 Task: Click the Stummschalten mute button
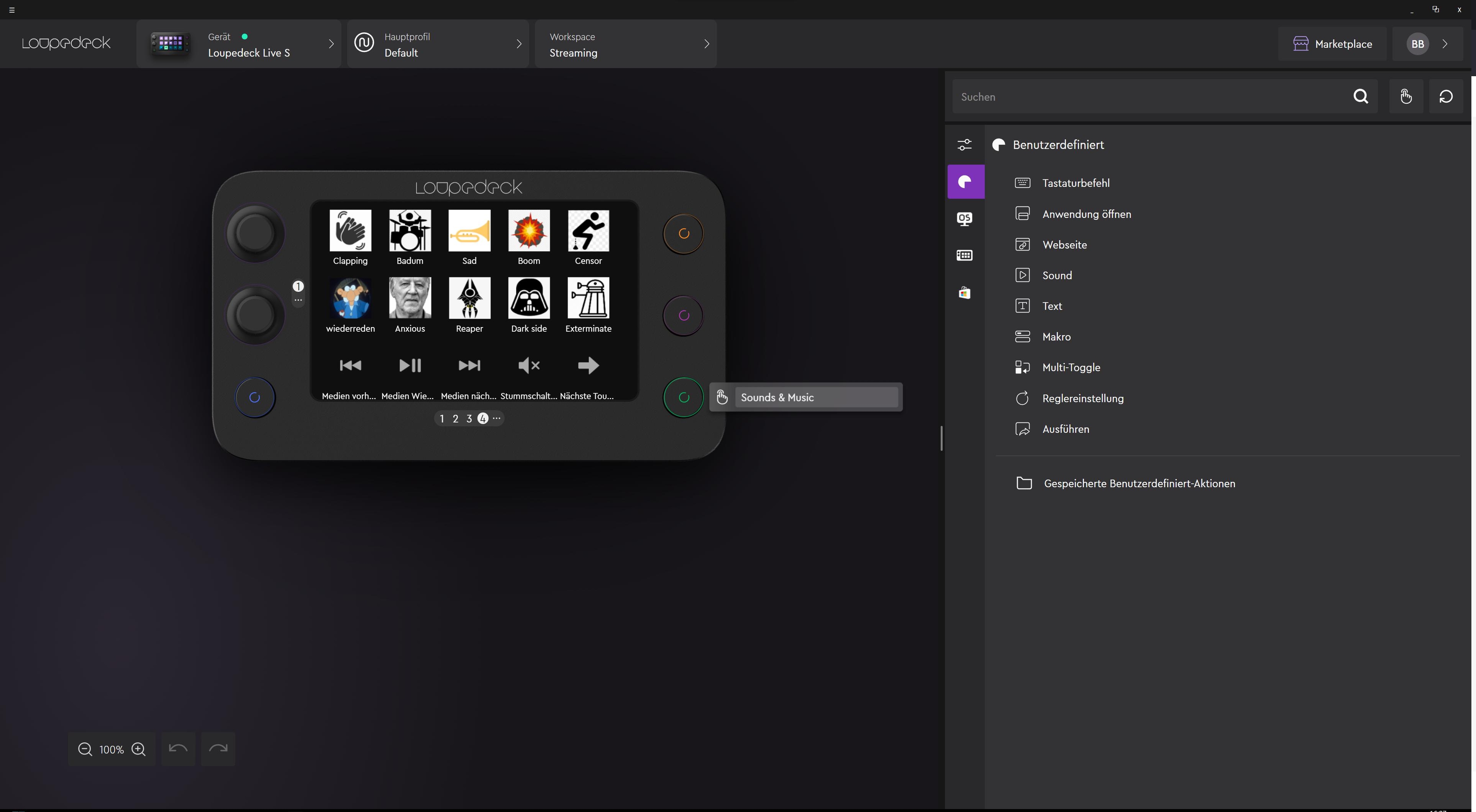click(x=528, y=365)
